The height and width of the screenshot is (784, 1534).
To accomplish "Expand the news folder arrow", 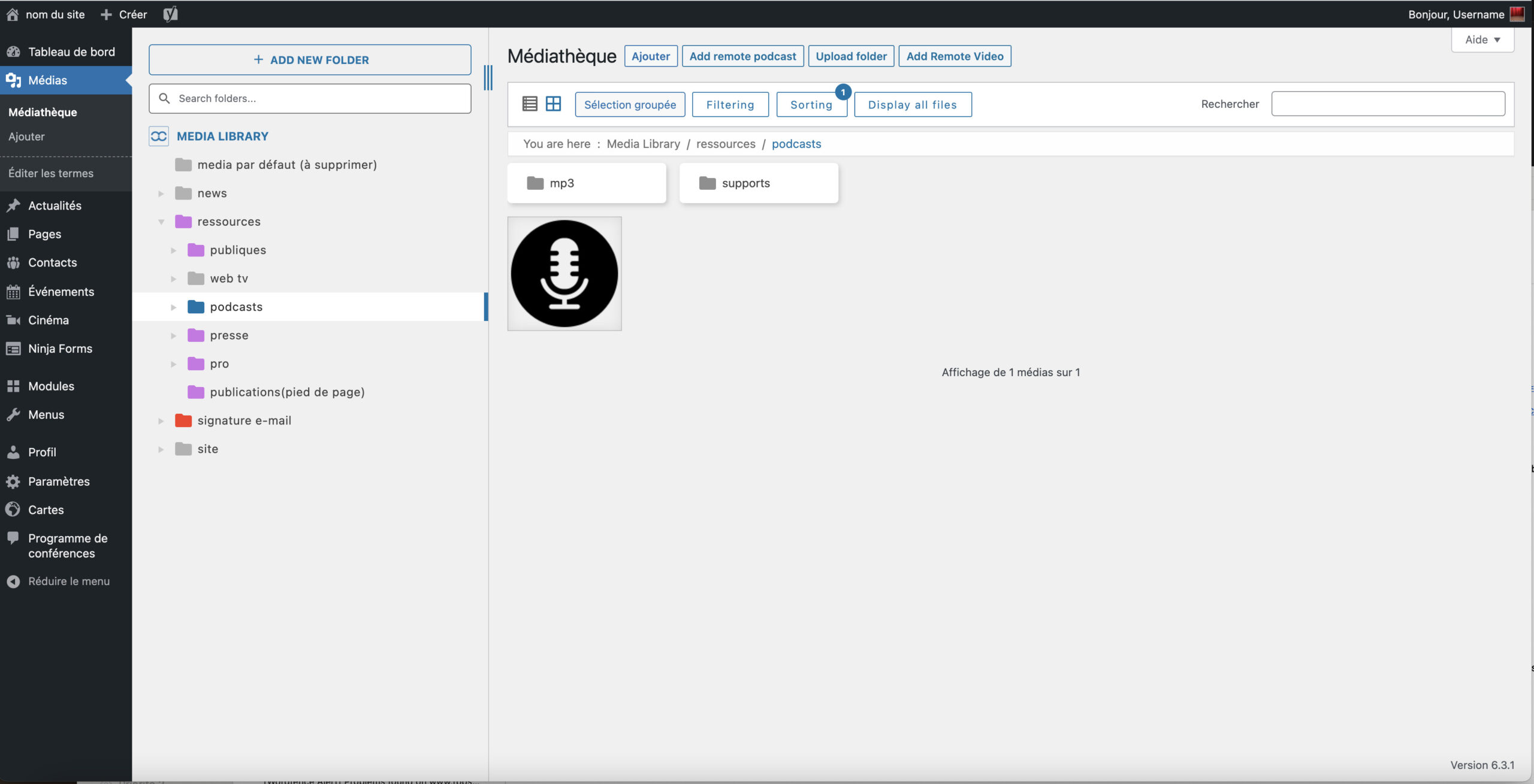I will pyautogui.click(x=161, y=193).
